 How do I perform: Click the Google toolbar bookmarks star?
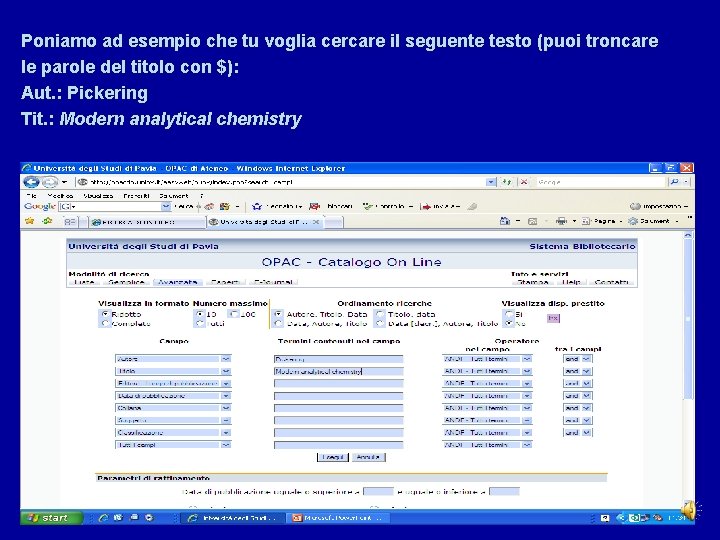pyautogui.click(x=257, y=207)
